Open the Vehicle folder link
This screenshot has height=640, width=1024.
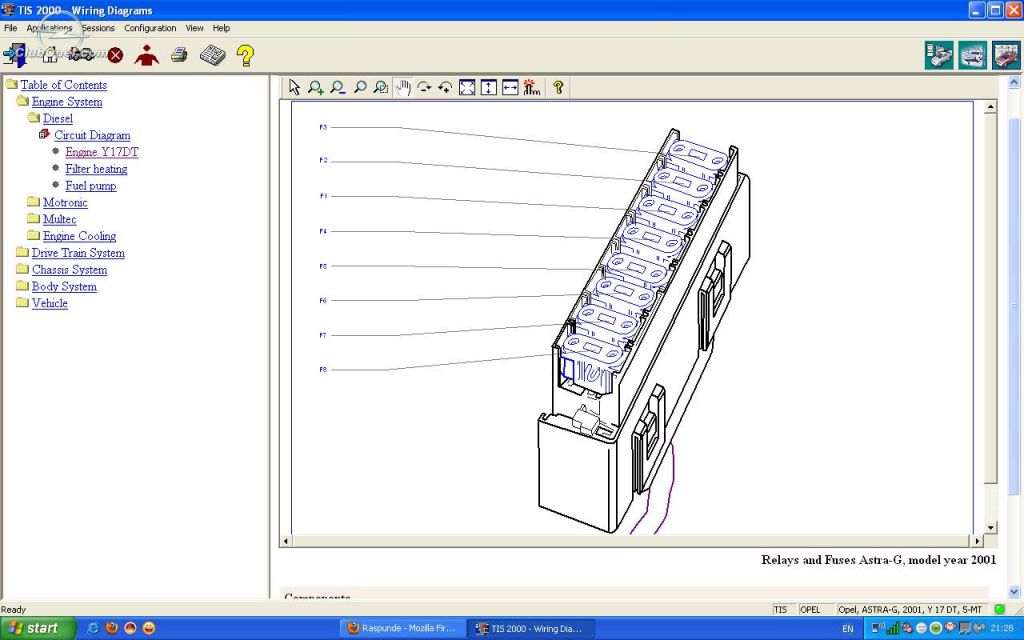pos(50,303)
